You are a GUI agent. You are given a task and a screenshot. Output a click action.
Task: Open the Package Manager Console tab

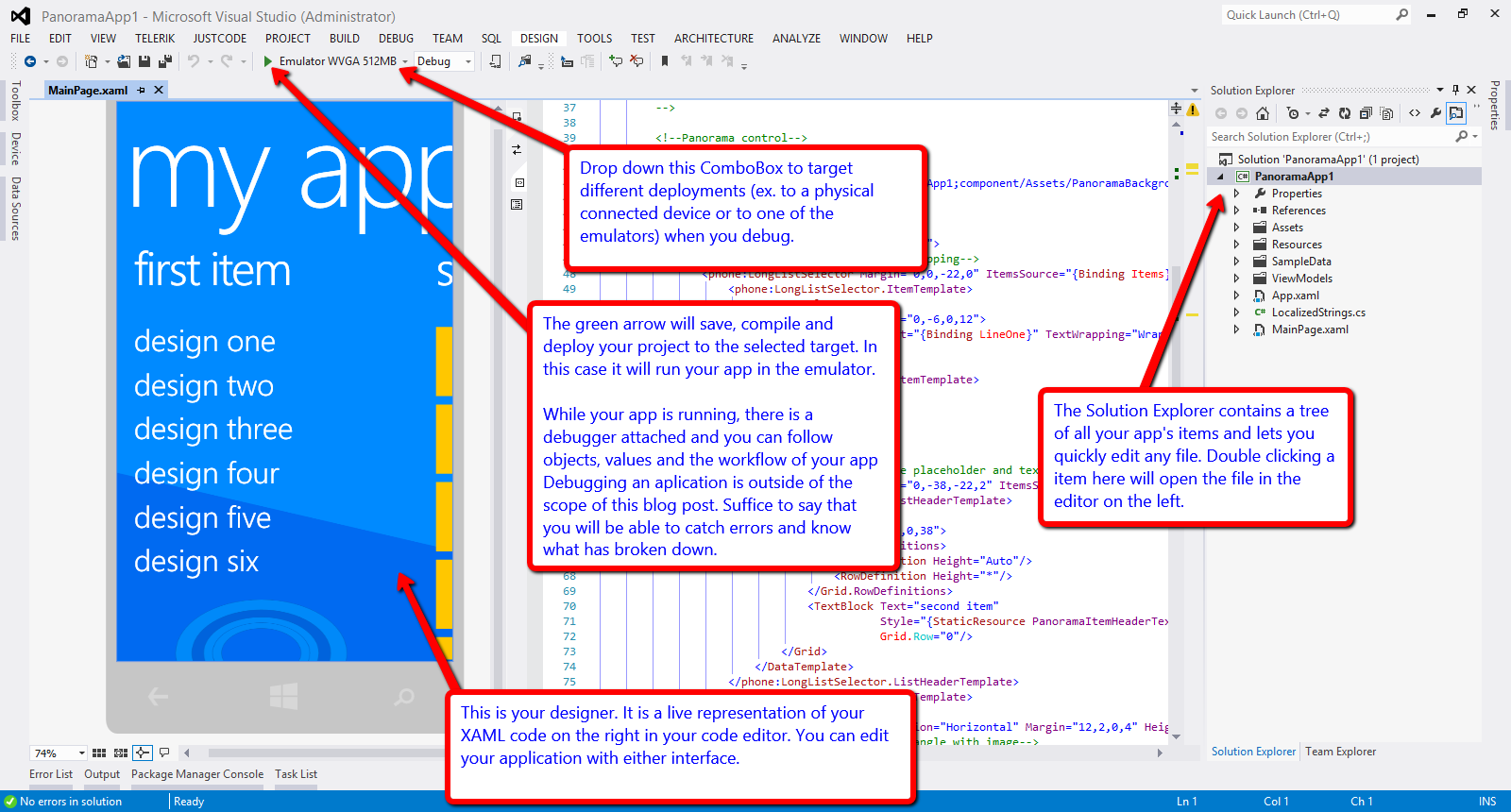(197, 774)
